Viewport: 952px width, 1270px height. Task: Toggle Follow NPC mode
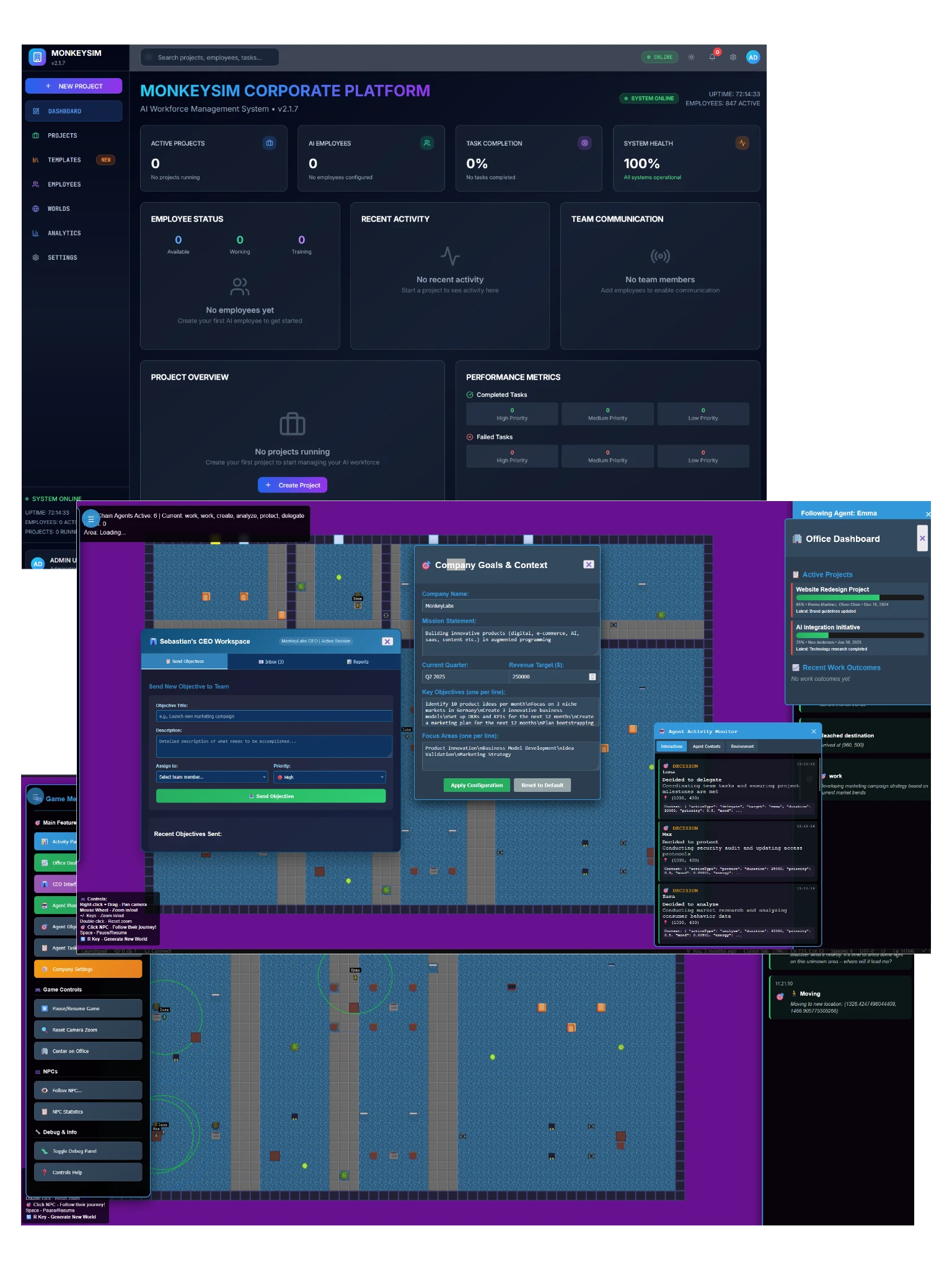(x=88, y=1090)
